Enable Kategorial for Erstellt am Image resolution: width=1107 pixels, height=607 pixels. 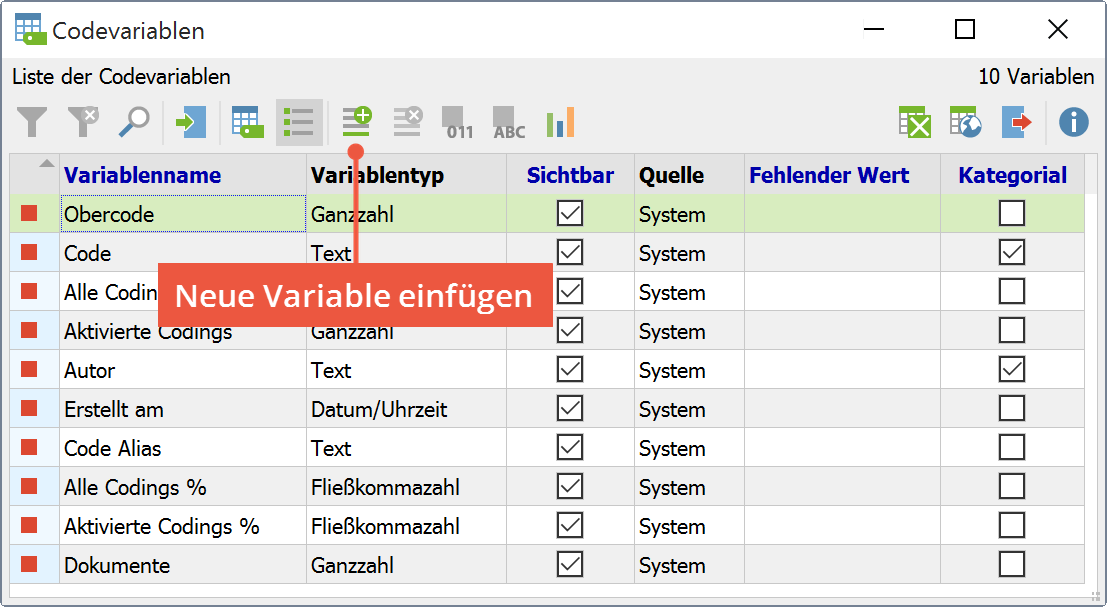(1012, 408)
